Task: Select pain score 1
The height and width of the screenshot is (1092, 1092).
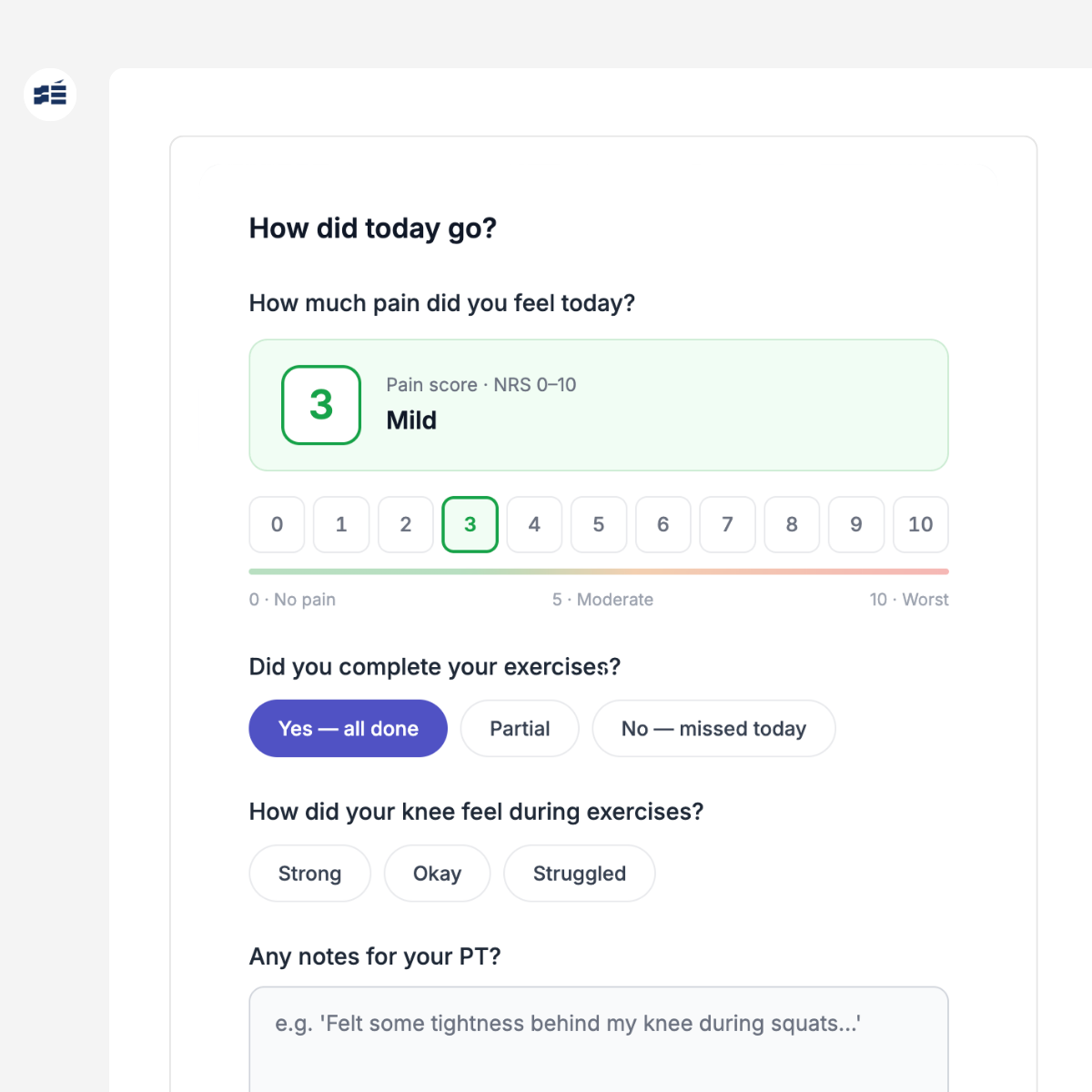Action: tap(341, 524)
